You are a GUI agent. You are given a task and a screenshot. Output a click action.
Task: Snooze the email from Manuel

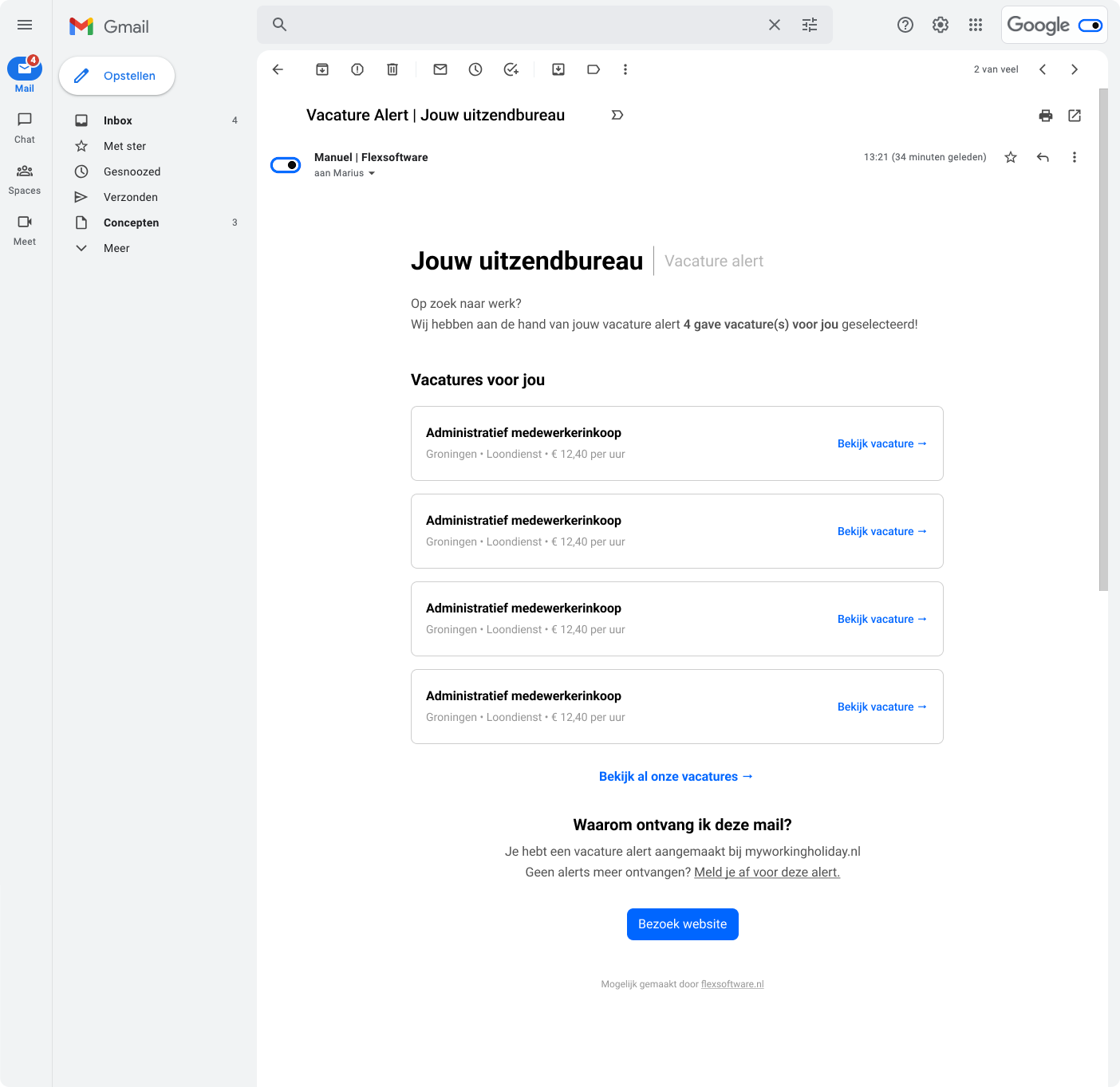coord(475,69)
